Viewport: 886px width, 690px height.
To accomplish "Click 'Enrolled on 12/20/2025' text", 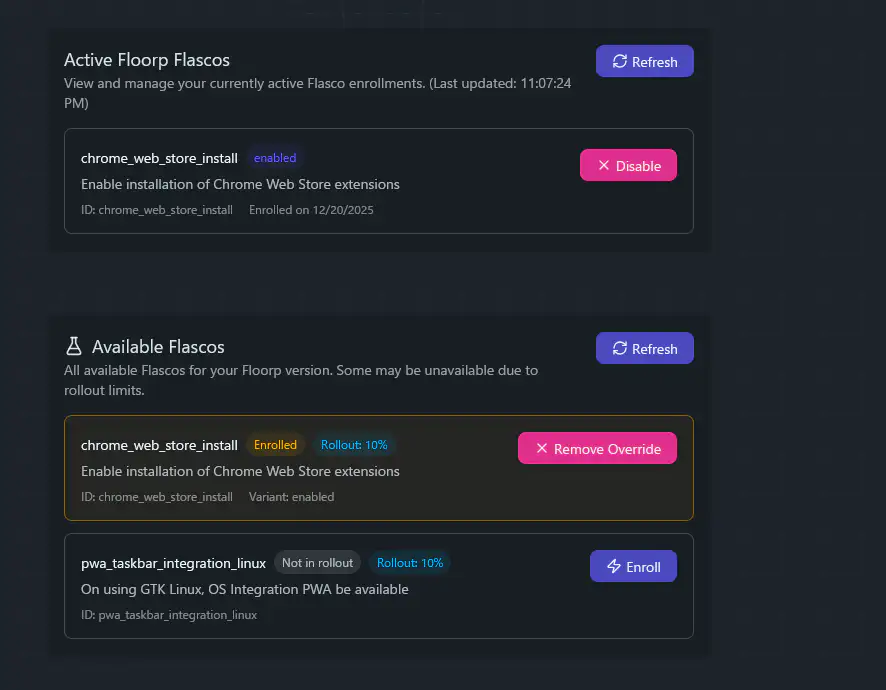I will coord(312,210).
